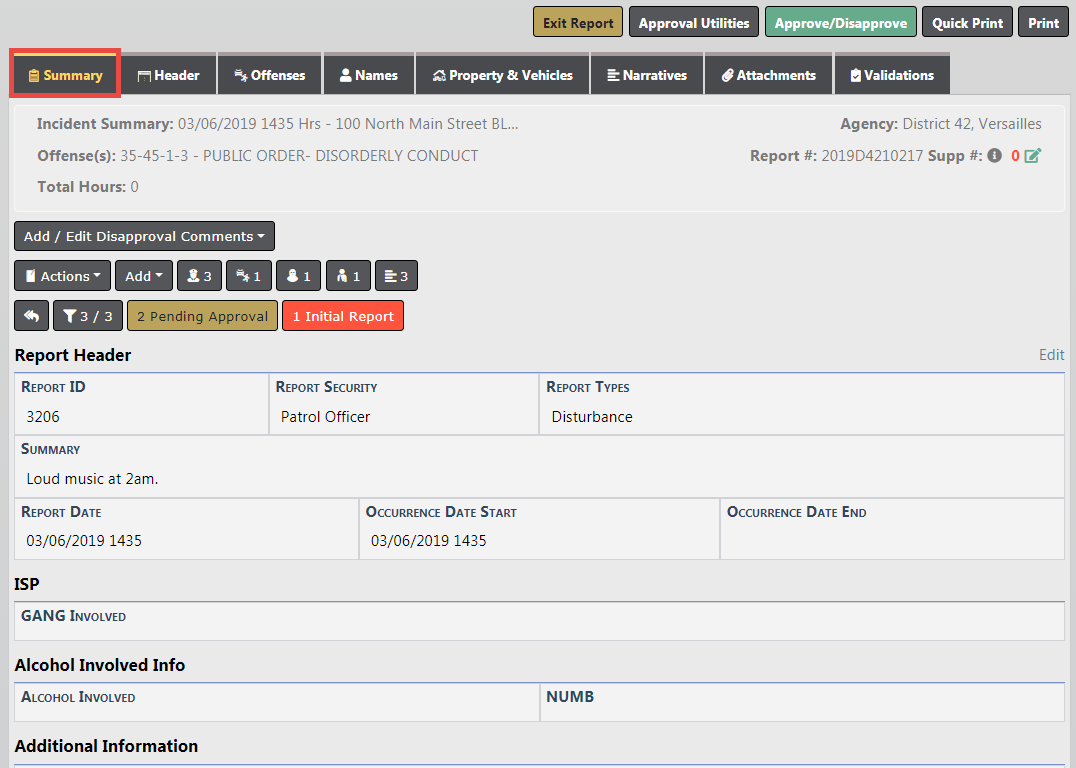Click the green edit supplement icon

pyautogui.click(x=1033, y=156)
